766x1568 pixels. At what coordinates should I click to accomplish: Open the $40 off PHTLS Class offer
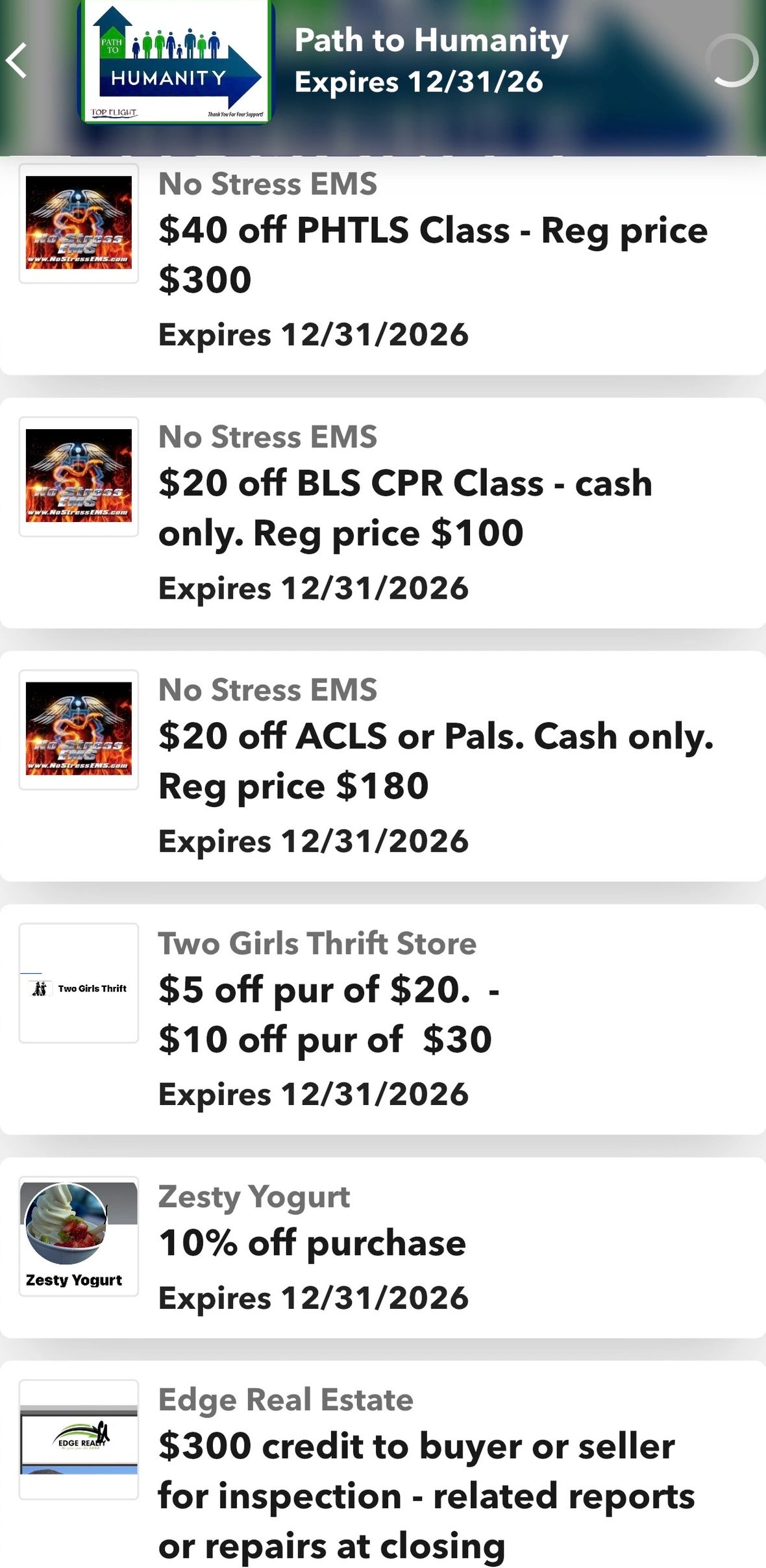[432, 255]
